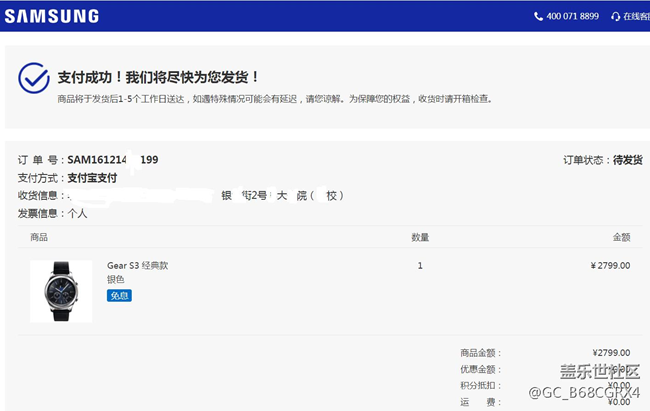The width and height of the screenshot is (650, 411).
Task: Open the 在线客服 online service link
Action: tap(636, 16)
